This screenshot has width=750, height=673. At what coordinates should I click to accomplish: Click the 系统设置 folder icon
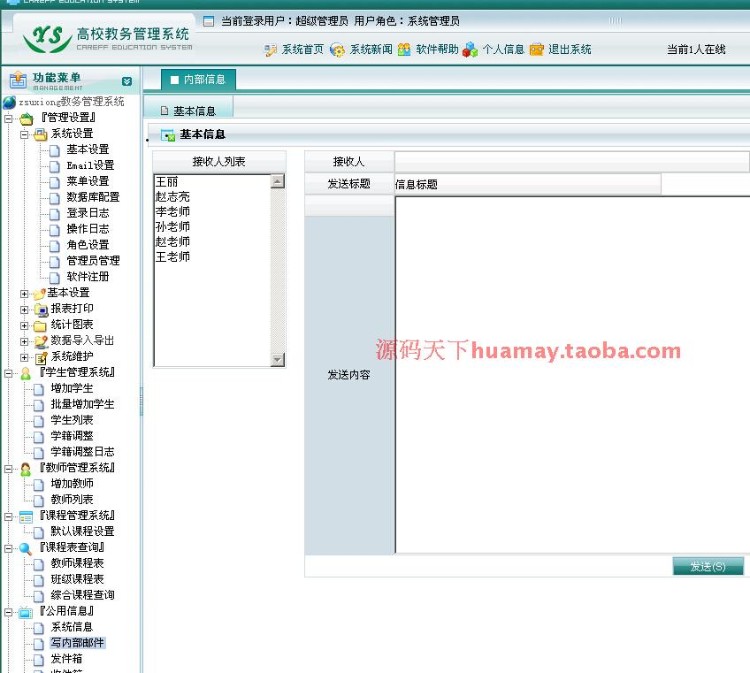coord(41,134)
